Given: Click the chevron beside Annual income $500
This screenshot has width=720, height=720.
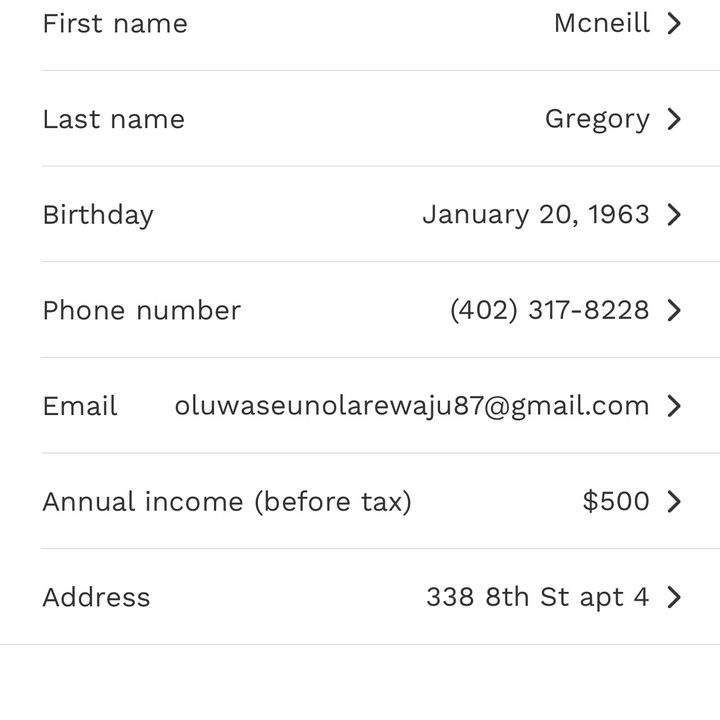Looking at the screenshot, I should pos(674,501).
